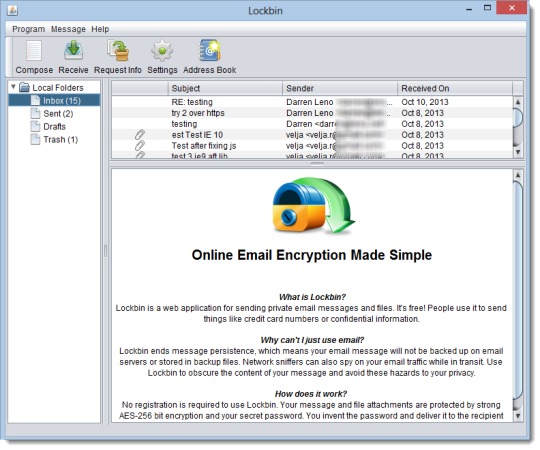Click split-pane handle between list and preview
Viewport: 540px width, 450px height.
[x=317, y=164]
